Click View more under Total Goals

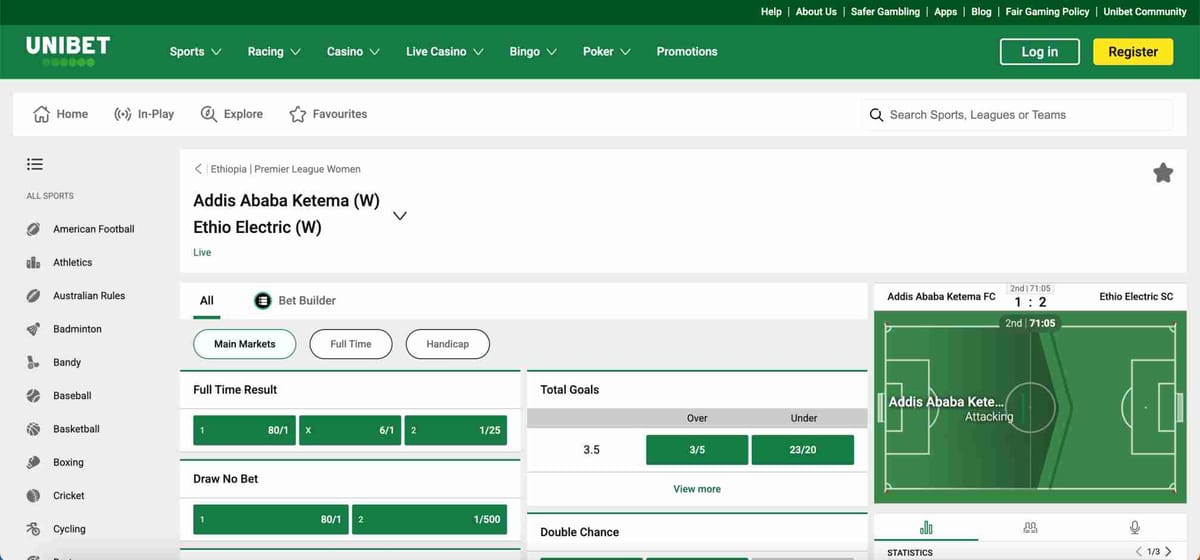tap(697, 489)
